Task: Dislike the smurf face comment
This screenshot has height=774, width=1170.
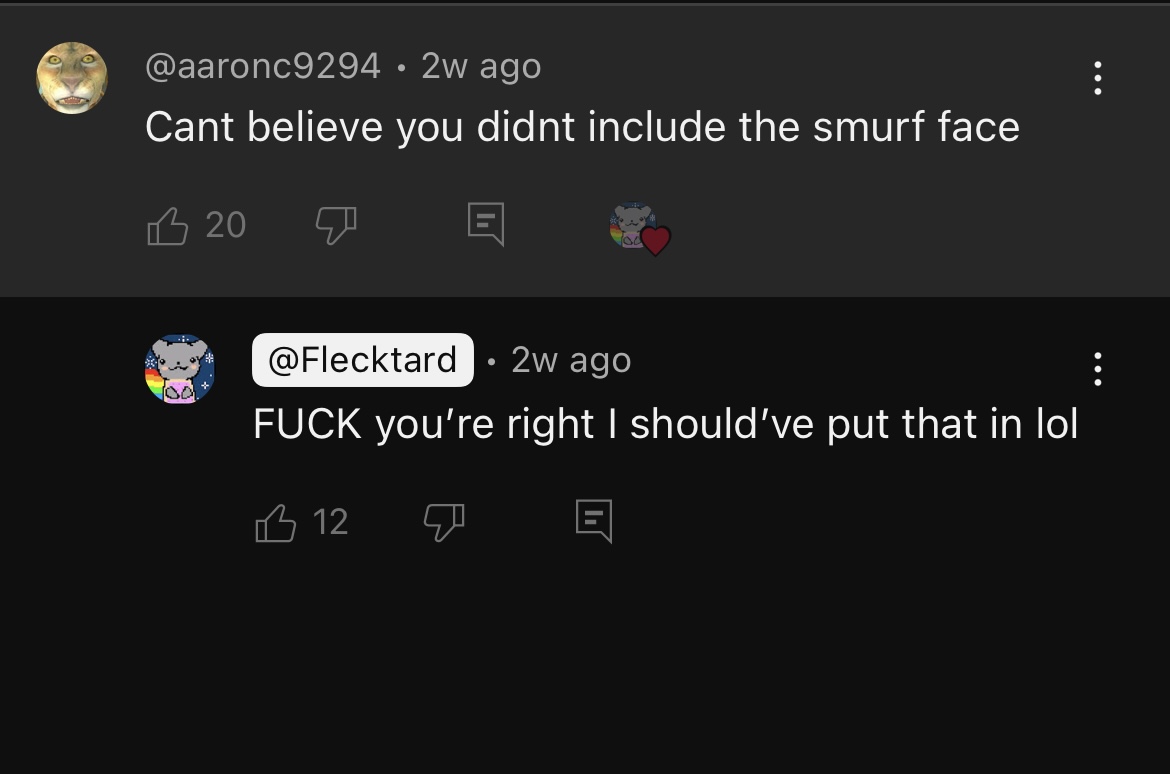Action: 336,225
